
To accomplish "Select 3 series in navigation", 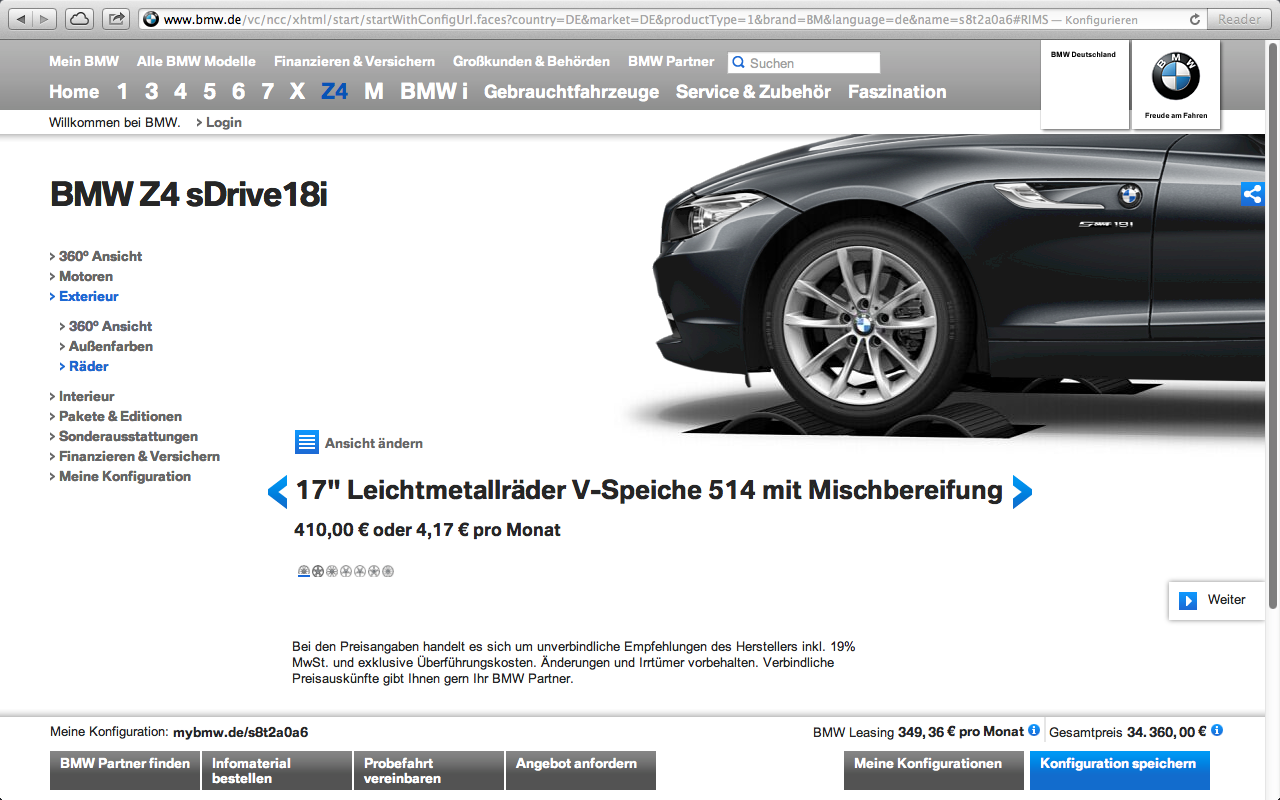I will (x=151, y=92).
